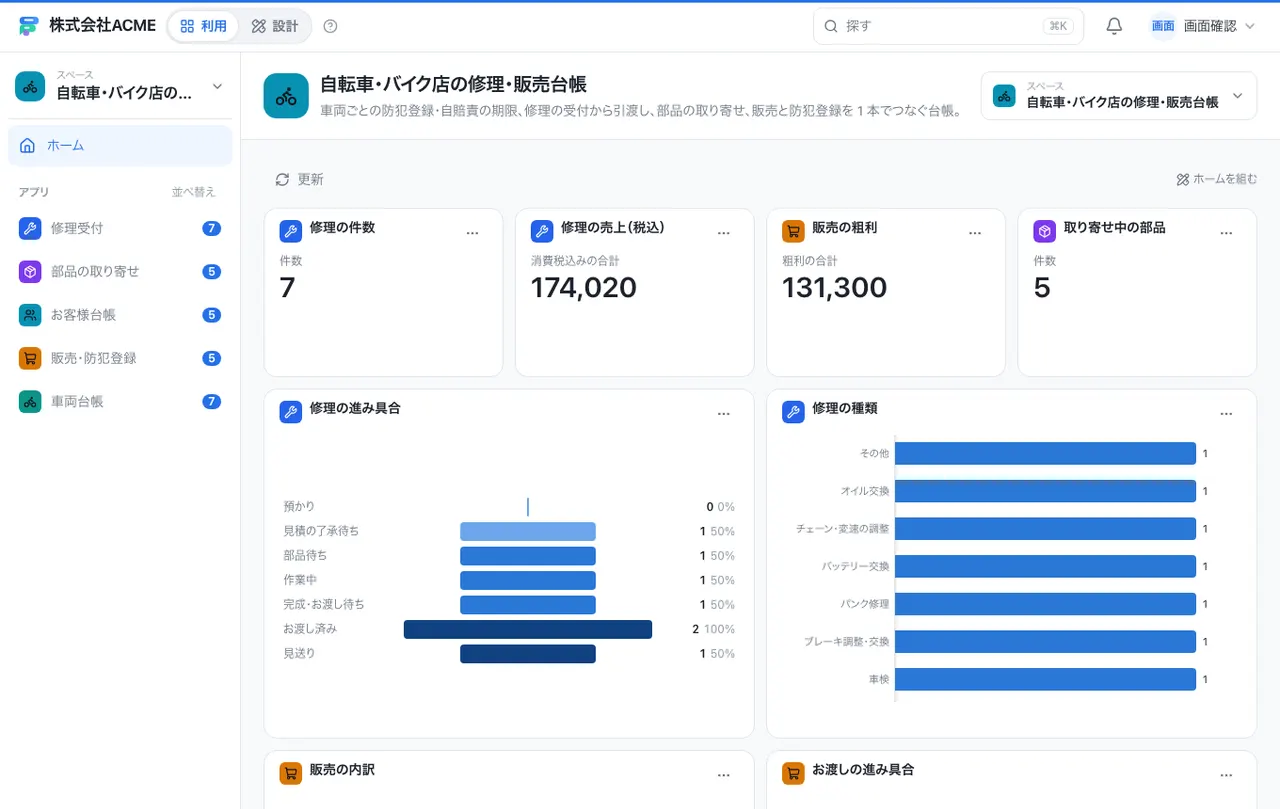Open the header space dropdown on right
Viewport: 1280px width, 809px height.
pos(1119,96)
